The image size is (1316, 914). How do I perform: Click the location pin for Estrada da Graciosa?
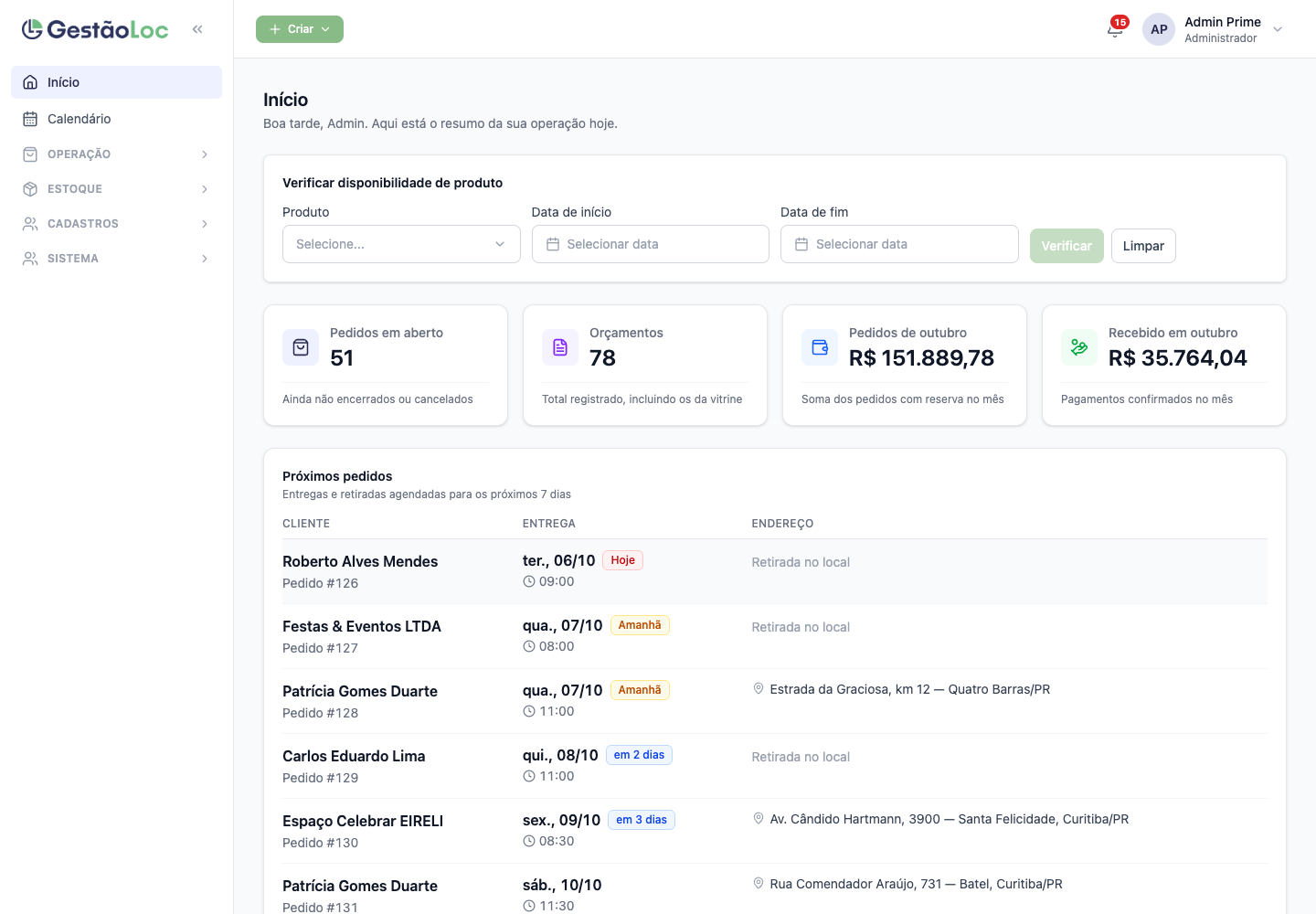(759, 688)
